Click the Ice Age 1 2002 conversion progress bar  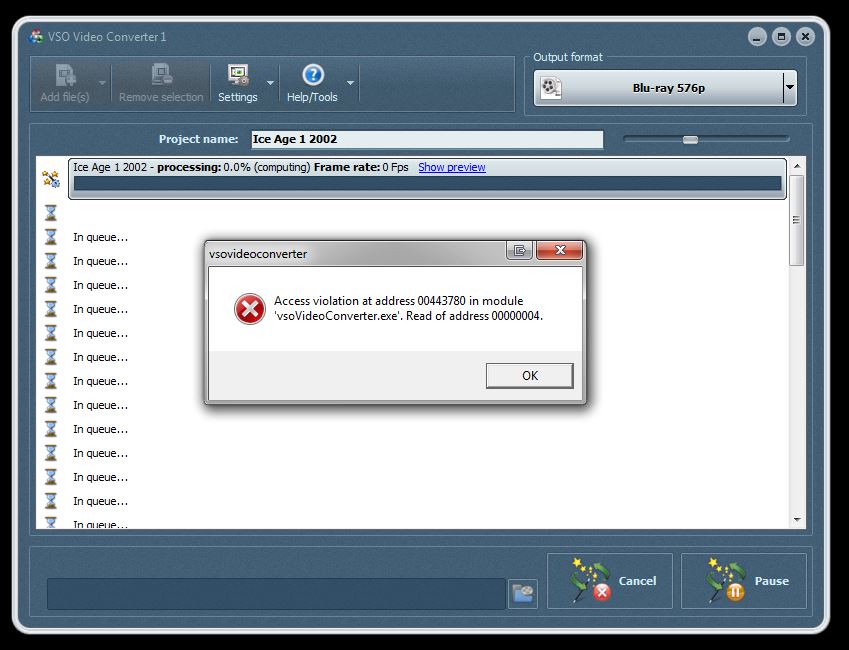coord(427,183)
